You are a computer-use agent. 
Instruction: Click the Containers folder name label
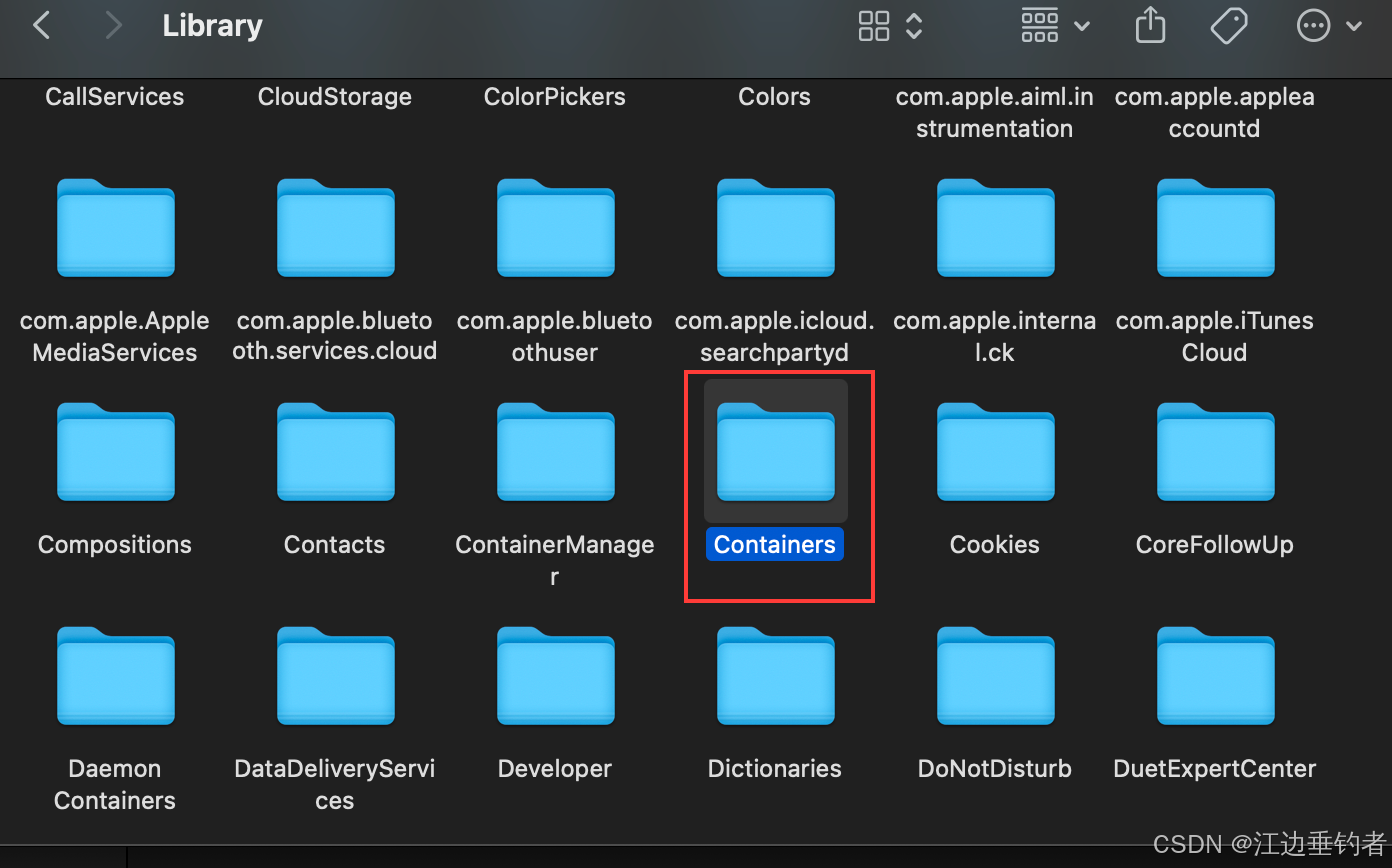point(775,545)
